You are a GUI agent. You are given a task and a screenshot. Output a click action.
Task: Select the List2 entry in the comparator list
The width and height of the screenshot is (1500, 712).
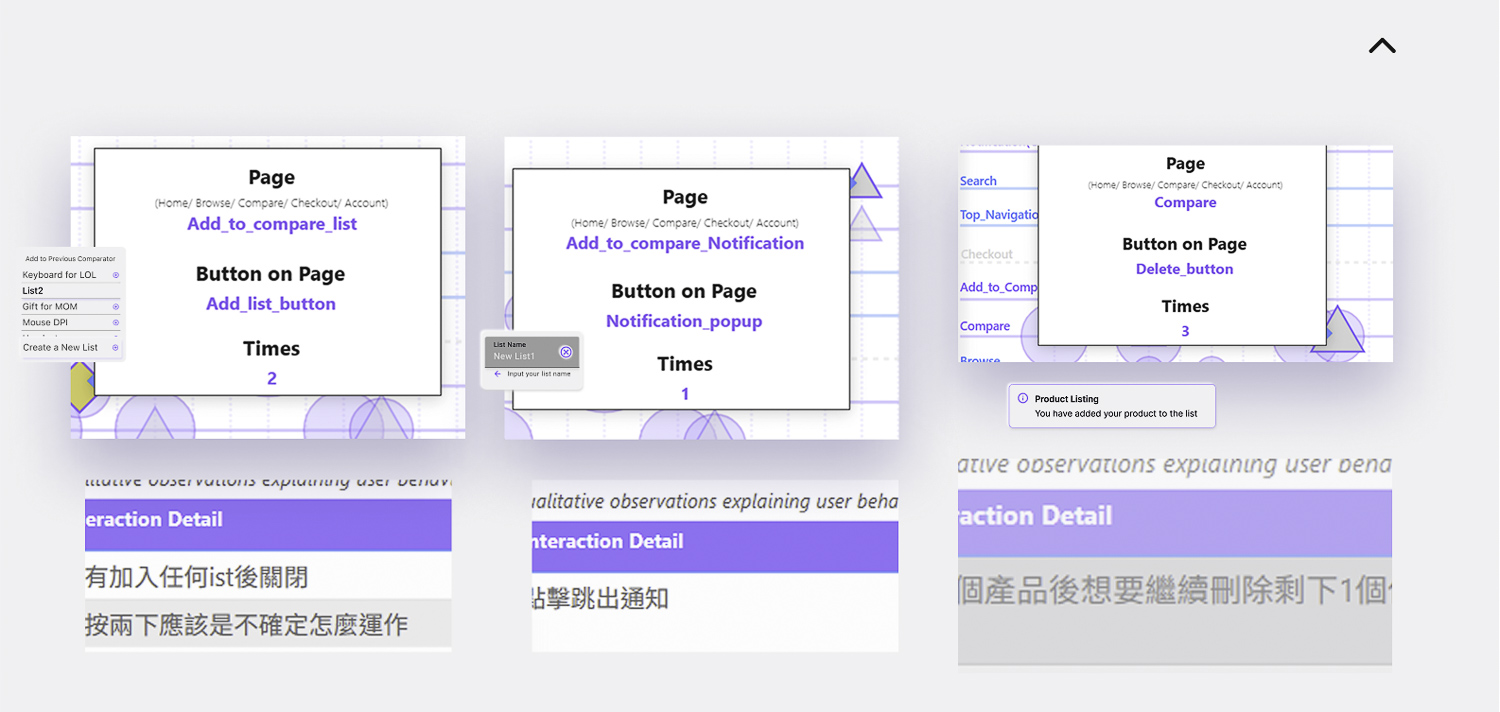point(34,291)
